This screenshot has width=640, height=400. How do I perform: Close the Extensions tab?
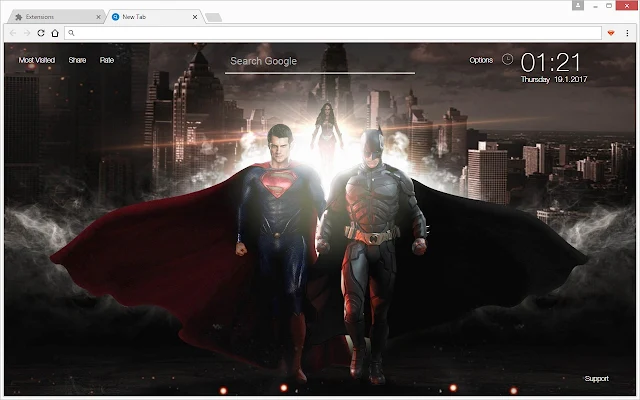[x=98, y=17]
